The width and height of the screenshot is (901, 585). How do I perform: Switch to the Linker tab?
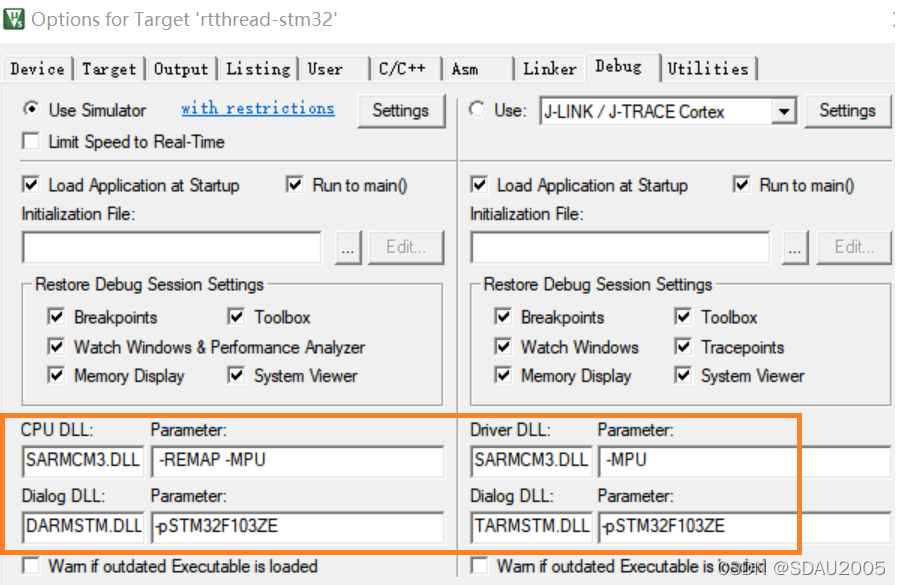pos(549,68)
